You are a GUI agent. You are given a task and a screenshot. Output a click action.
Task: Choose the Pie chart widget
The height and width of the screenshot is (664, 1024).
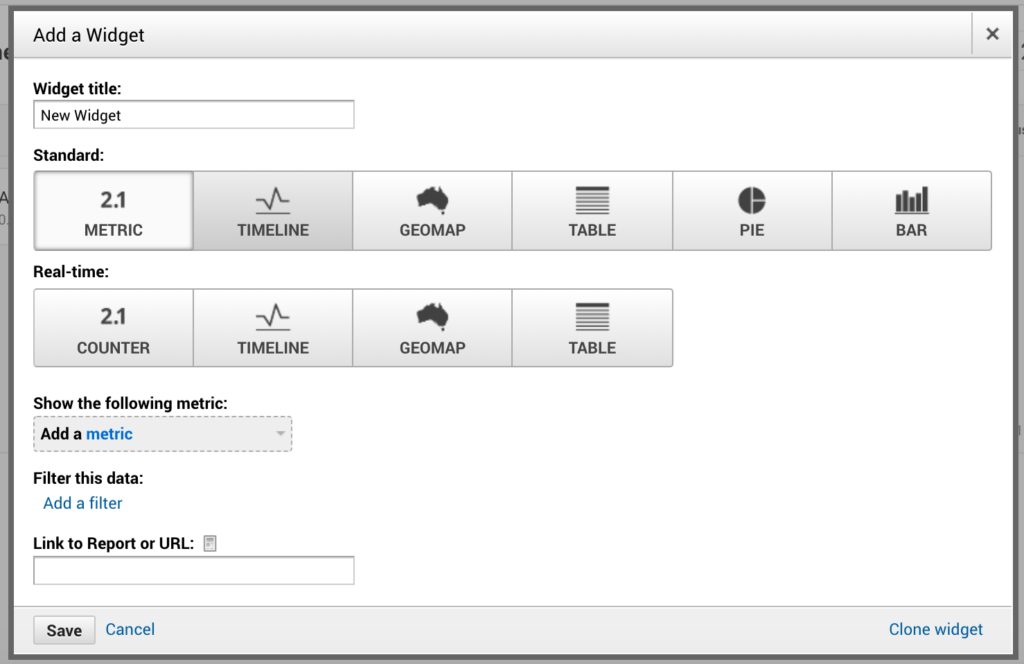pos(752,211)
